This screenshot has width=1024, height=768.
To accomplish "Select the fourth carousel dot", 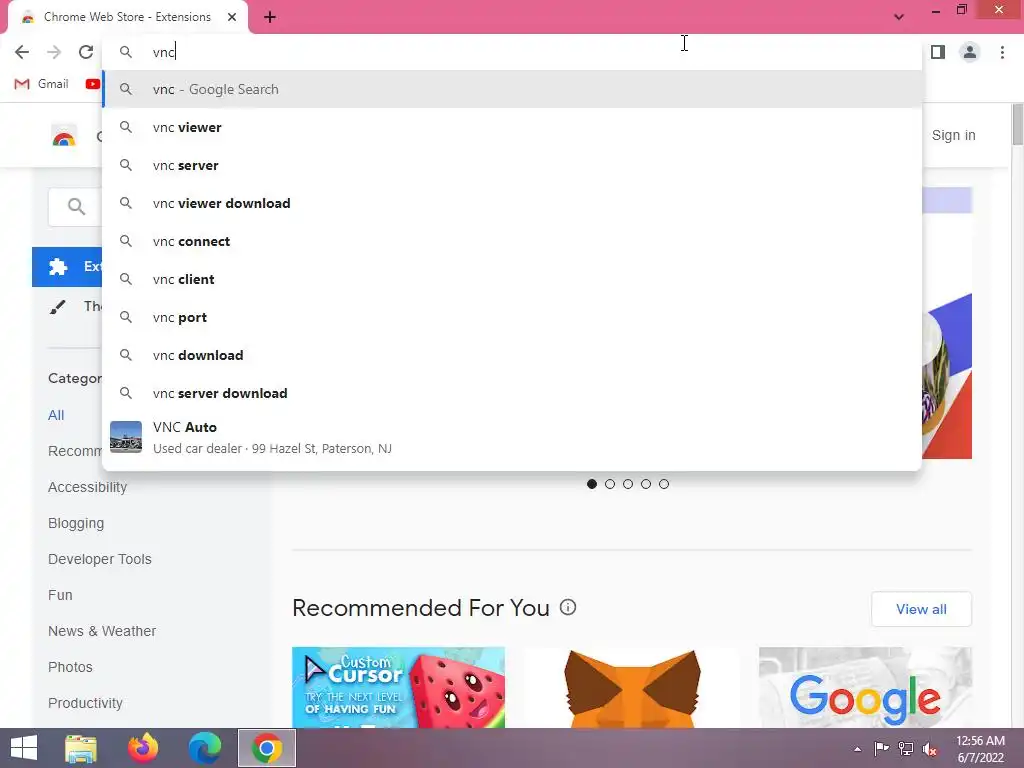I will tap(646, 484).
